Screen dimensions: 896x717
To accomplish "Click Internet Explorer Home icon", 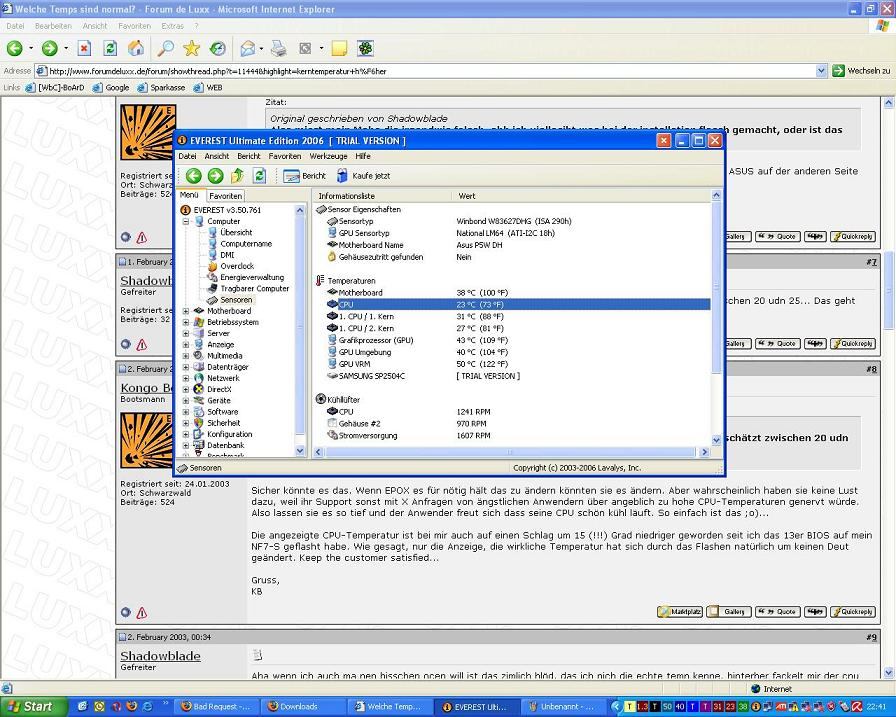I will [x=136, y=49].
